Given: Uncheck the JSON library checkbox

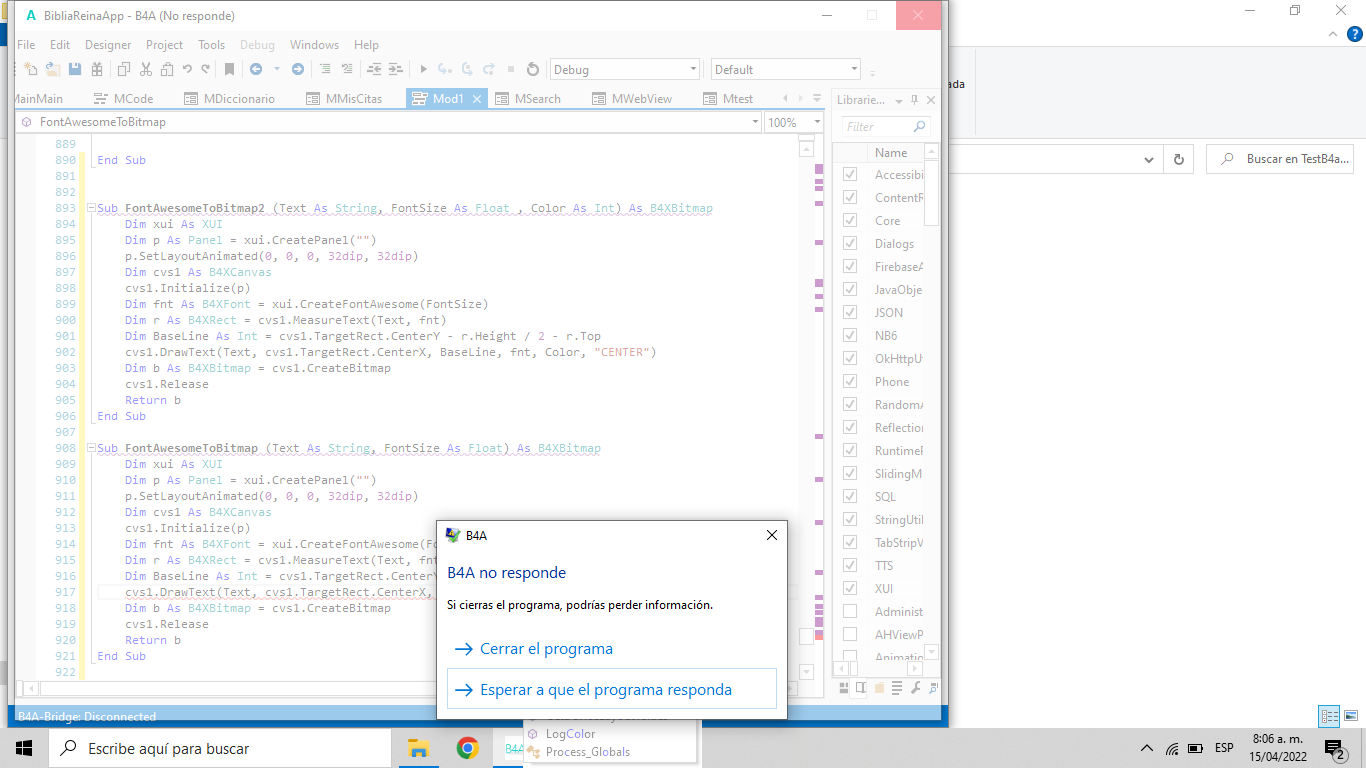Looking at the screenshot, I should pyautogui.click(x=850, y=312).
